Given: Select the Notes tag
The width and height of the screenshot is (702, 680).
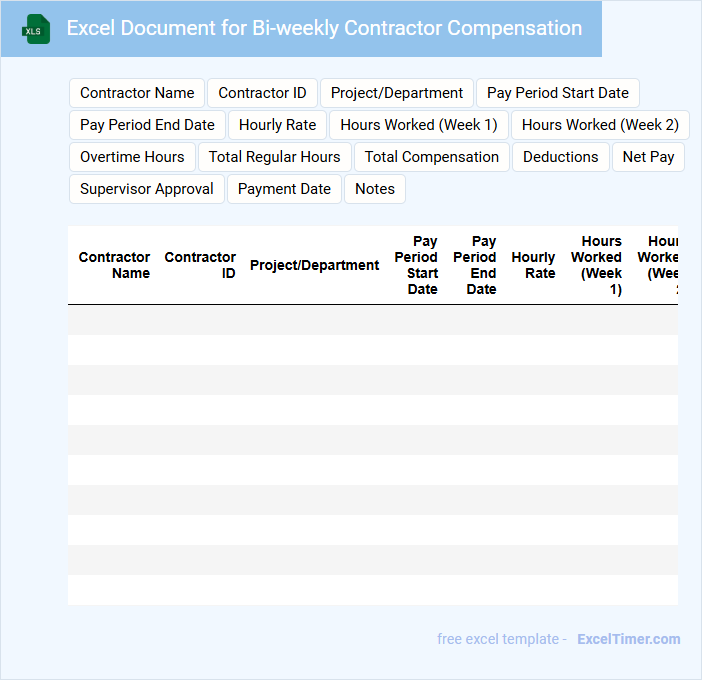Looking at the screenshot, I should pyautogui.click(x=375, y=189).
